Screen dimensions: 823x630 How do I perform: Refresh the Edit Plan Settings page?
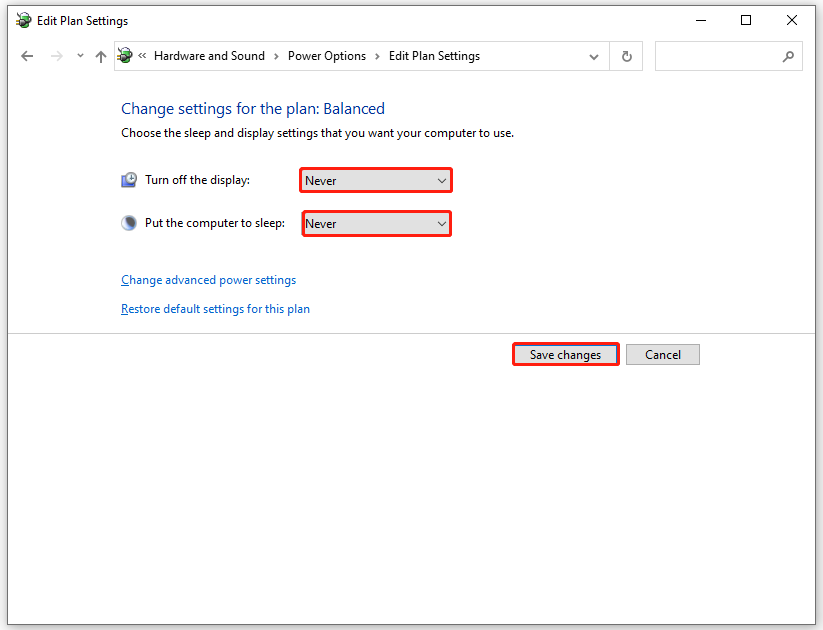(627, 57)
